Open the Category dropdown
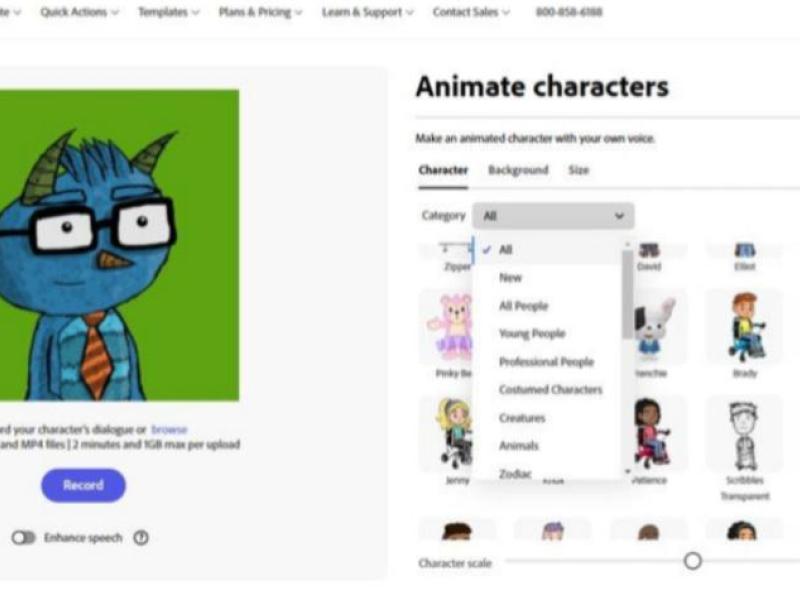 tap(553, 216)
